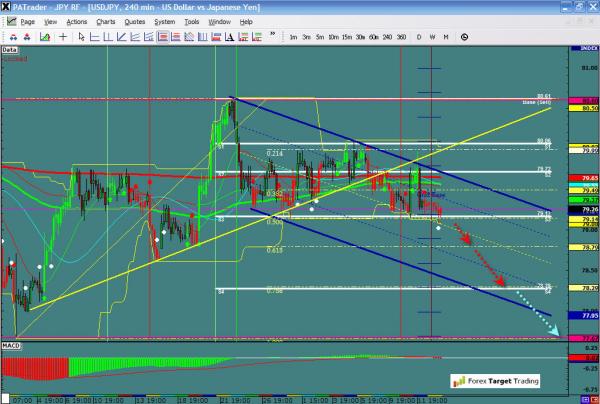Click the Forex Target Trading logo
600x404 pixels.
coord(495,381)
